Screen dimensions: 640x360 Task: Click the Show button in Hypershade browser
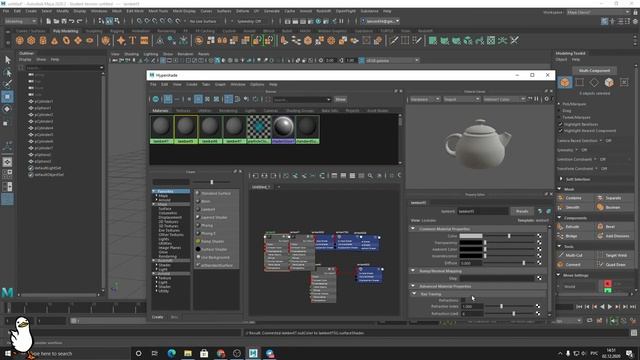[x=340, y=99]
